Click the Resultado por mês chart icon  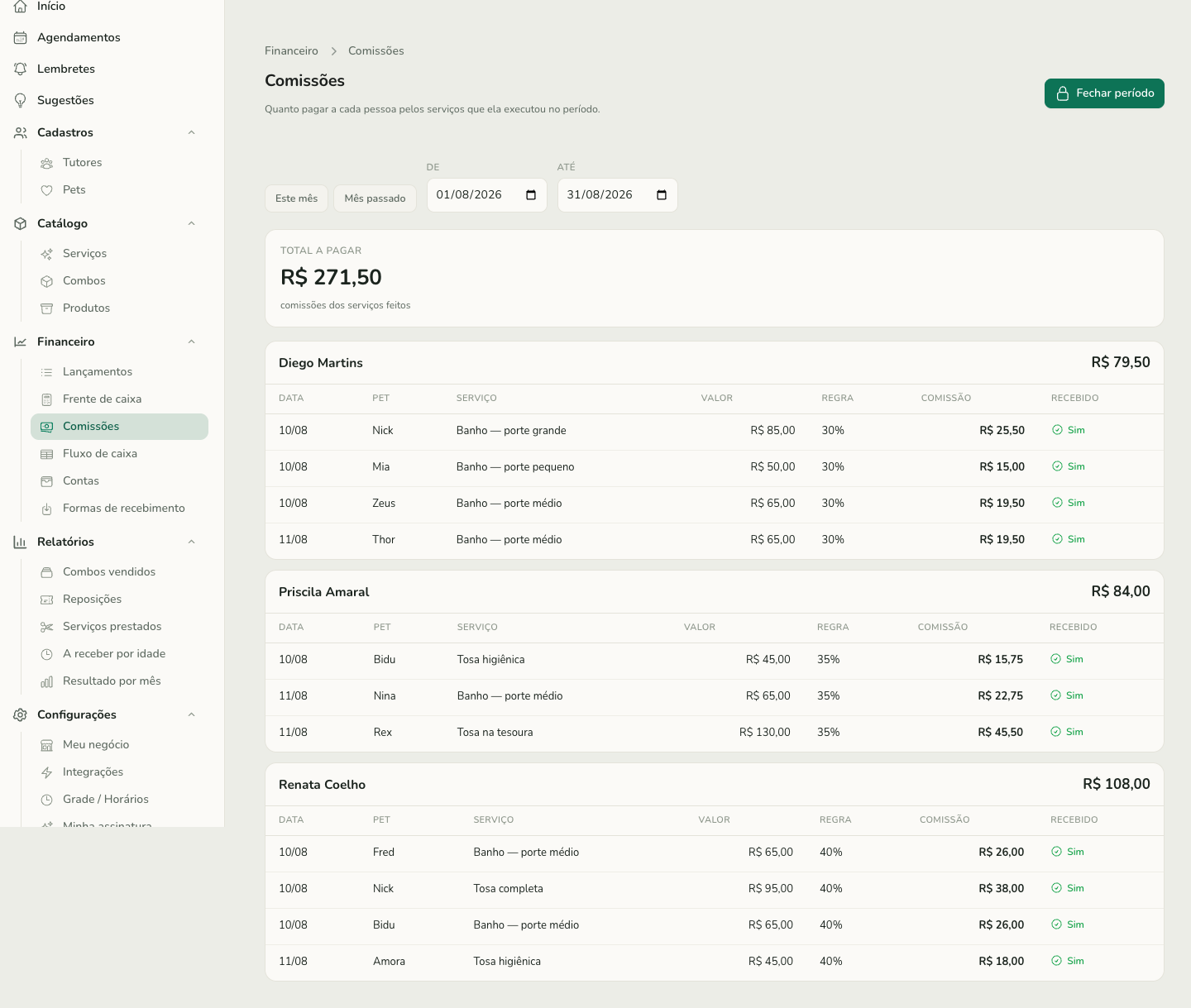coord(47,681)
